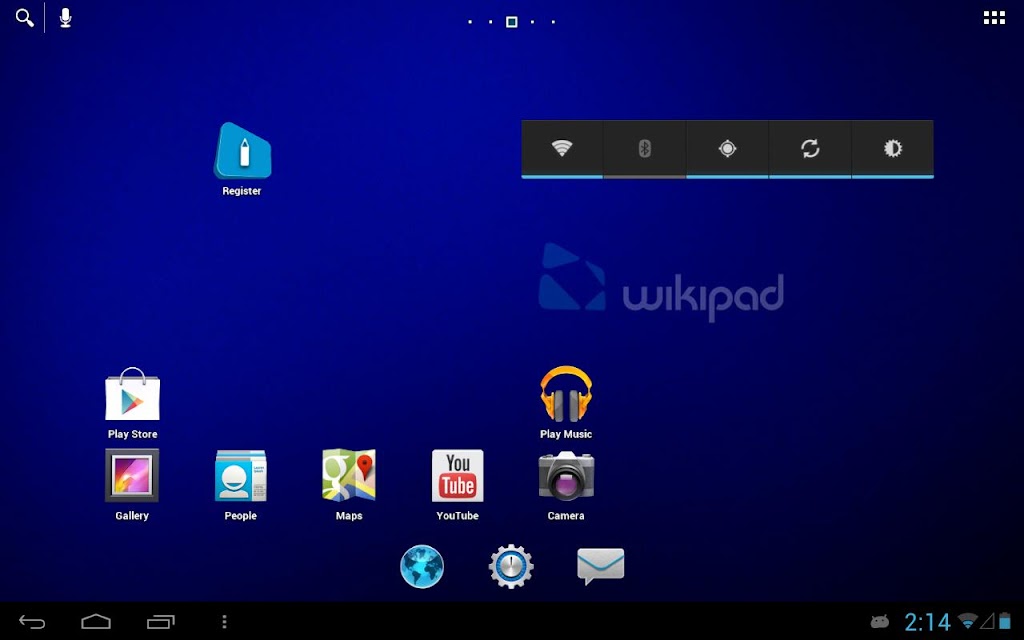Tap the battery status icon

point(1005,621)
